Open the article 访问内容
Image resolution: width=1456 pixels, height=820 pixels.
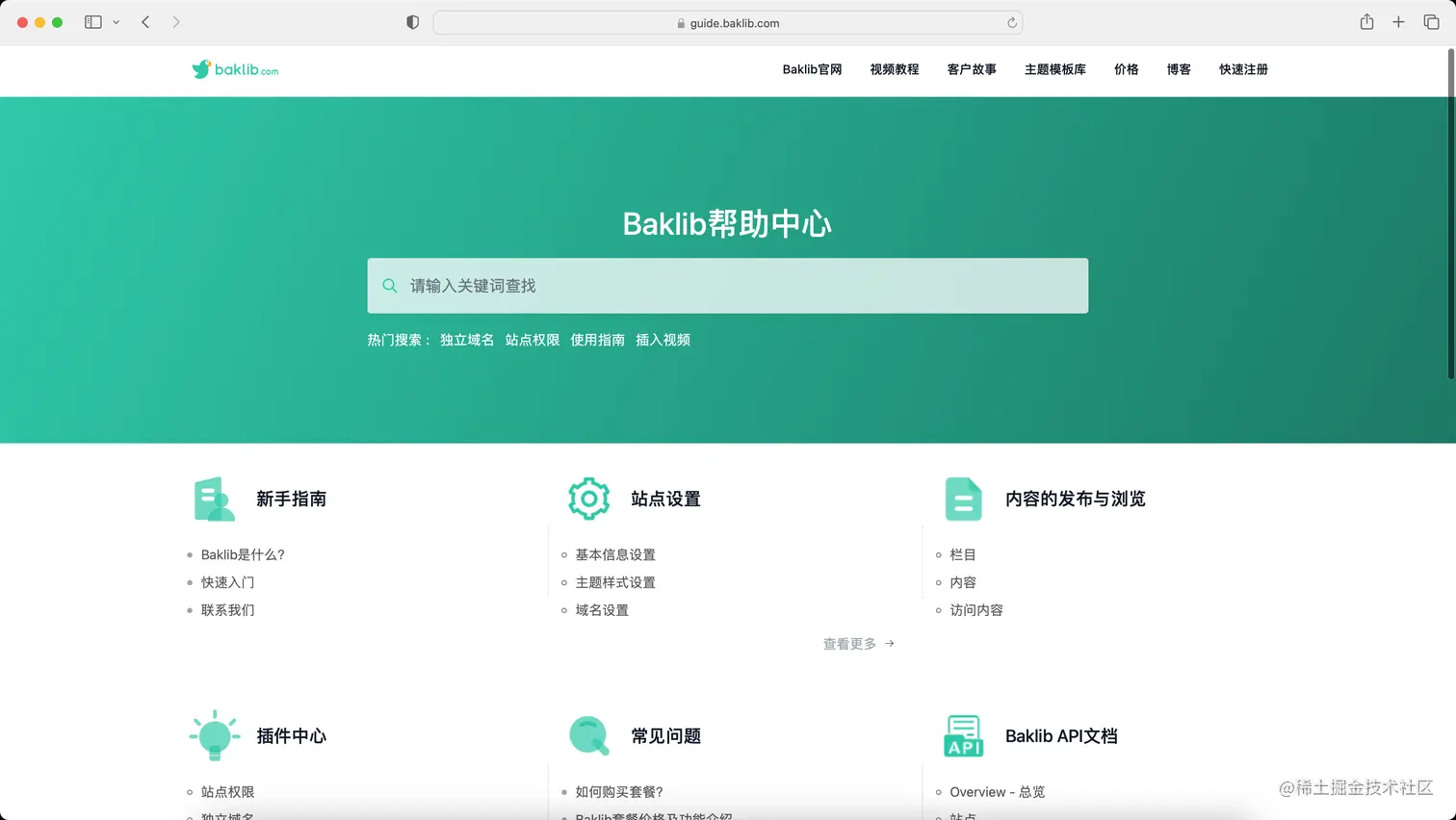pyautogui.click(x=976, y=610)
